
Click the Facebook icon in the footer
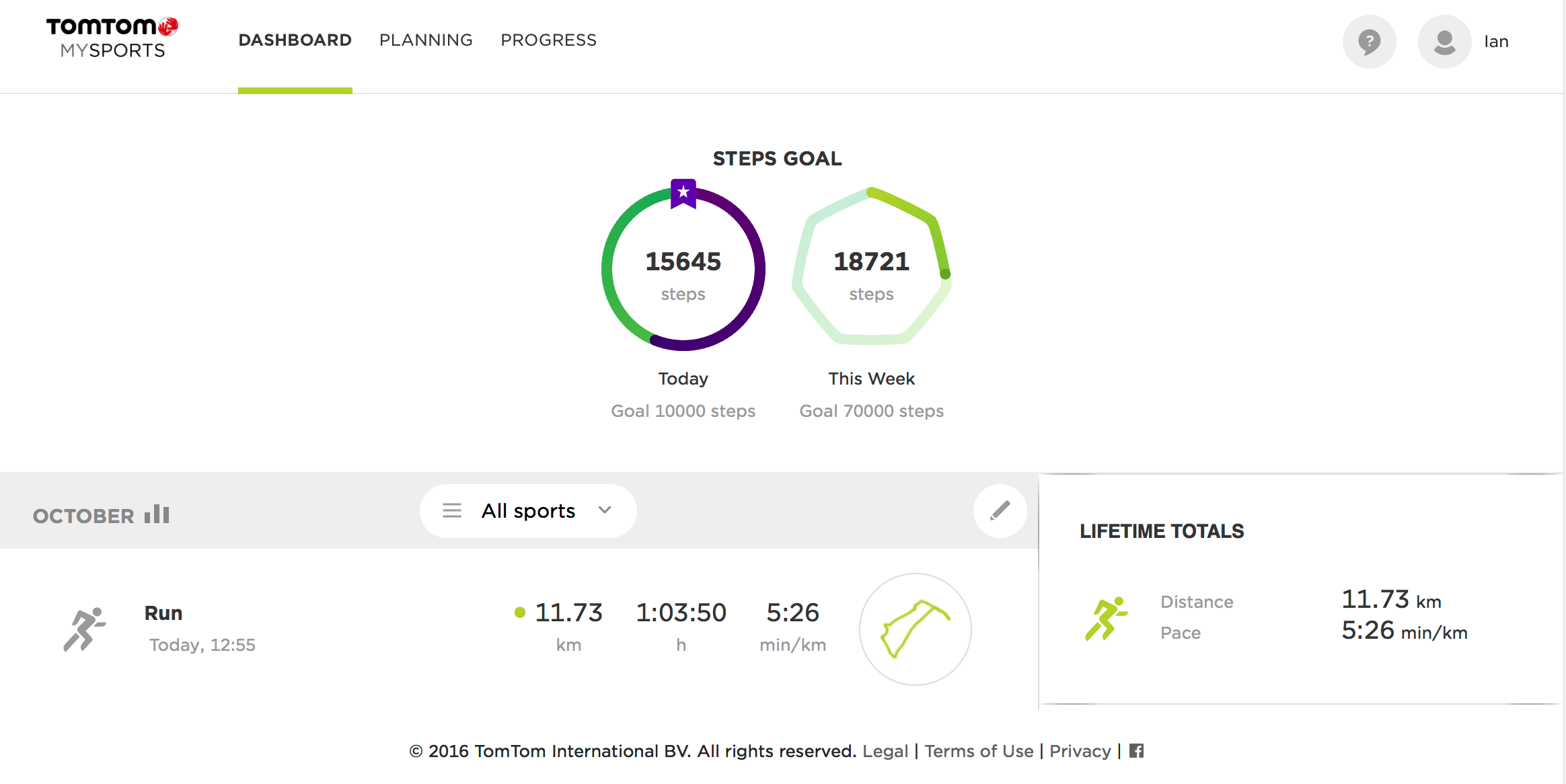tap(1136, 750)
